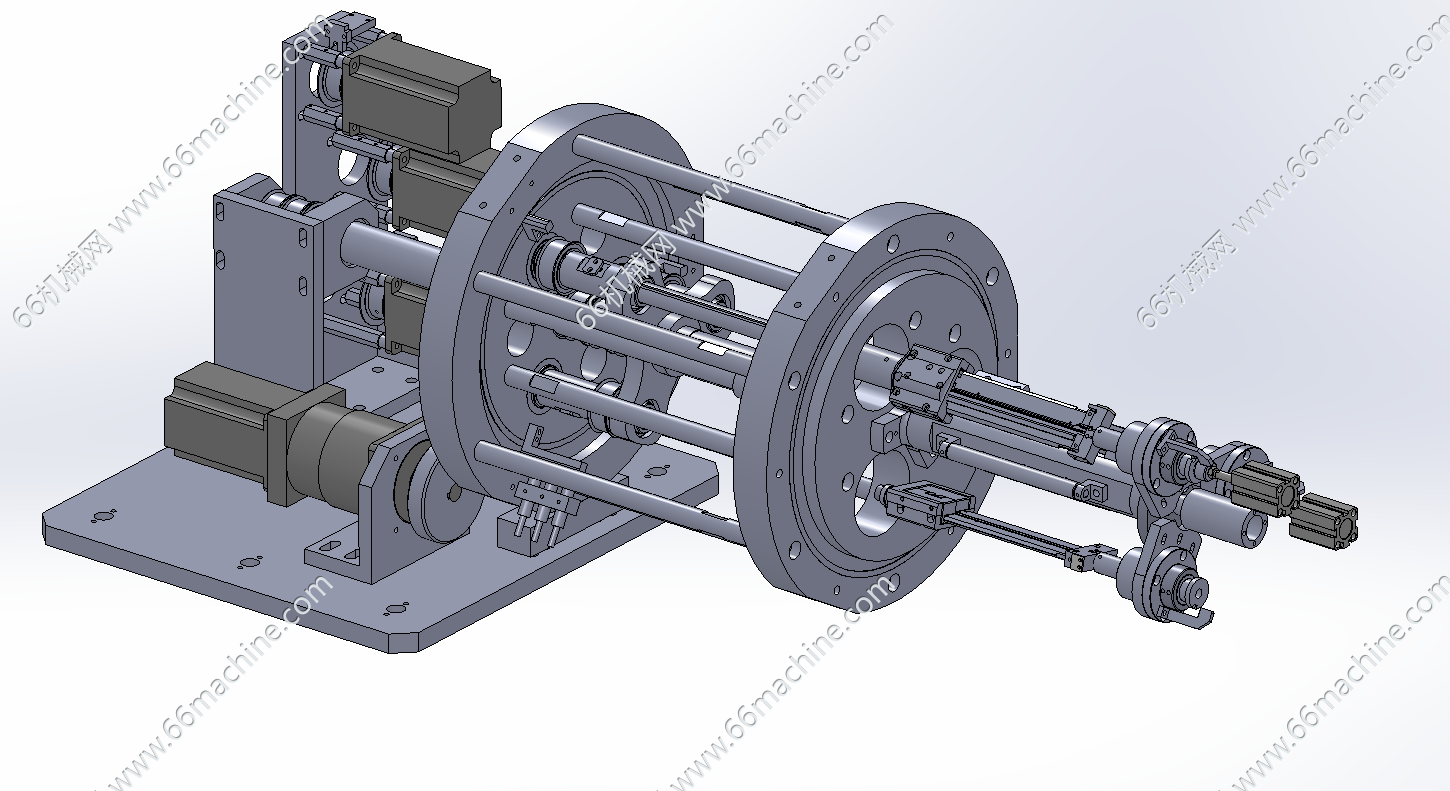Click the tall upright plate behind top motor
1450x791 pixels.
pos(300,110)
